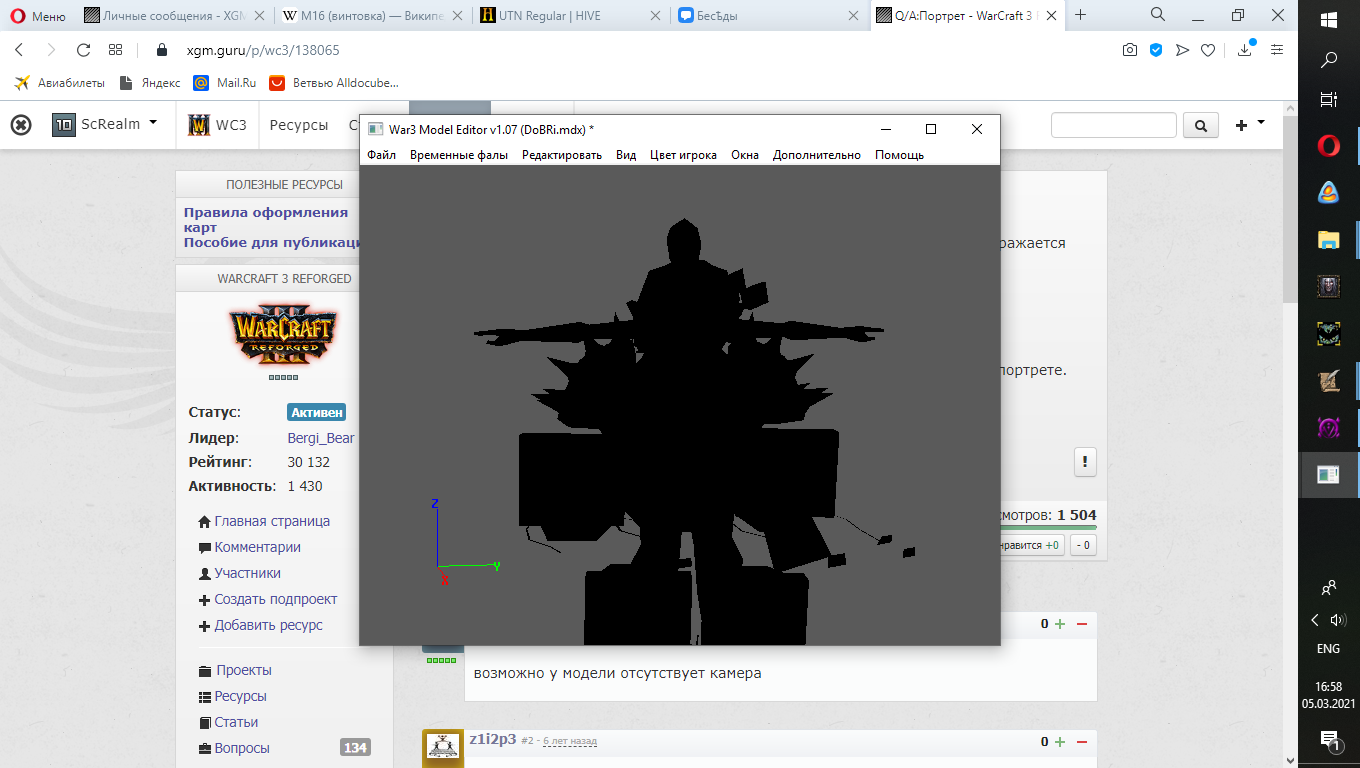Viewport: 1360px width, 768px height.
Task: Open the browser downloads icon
Action: 1245,50
